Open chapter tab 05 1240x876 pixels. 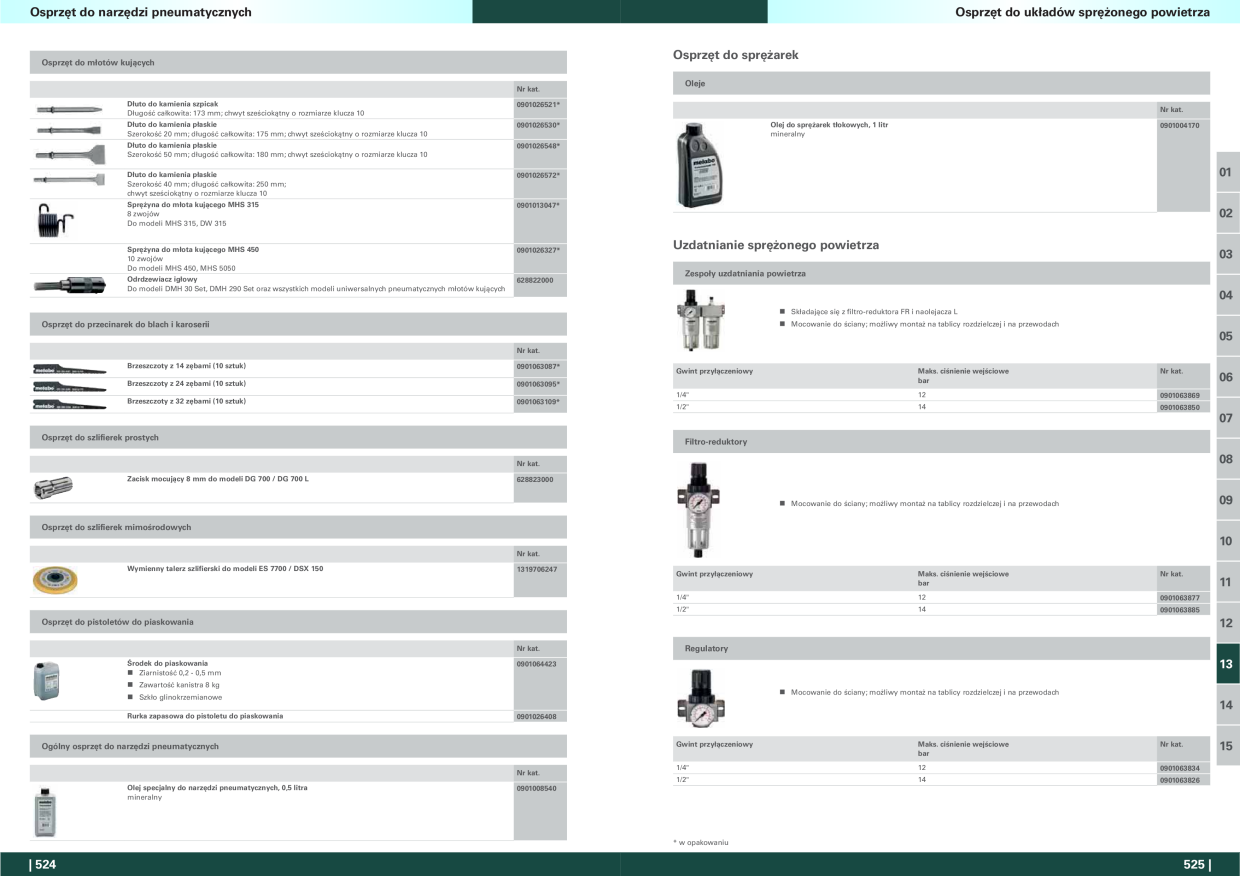(1227, 336)
